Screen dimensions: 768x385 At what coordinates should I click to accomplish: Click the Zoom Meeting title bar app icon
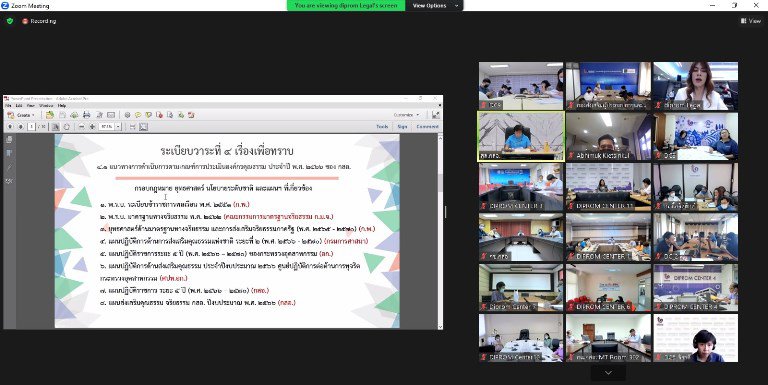tap(5, 5)
